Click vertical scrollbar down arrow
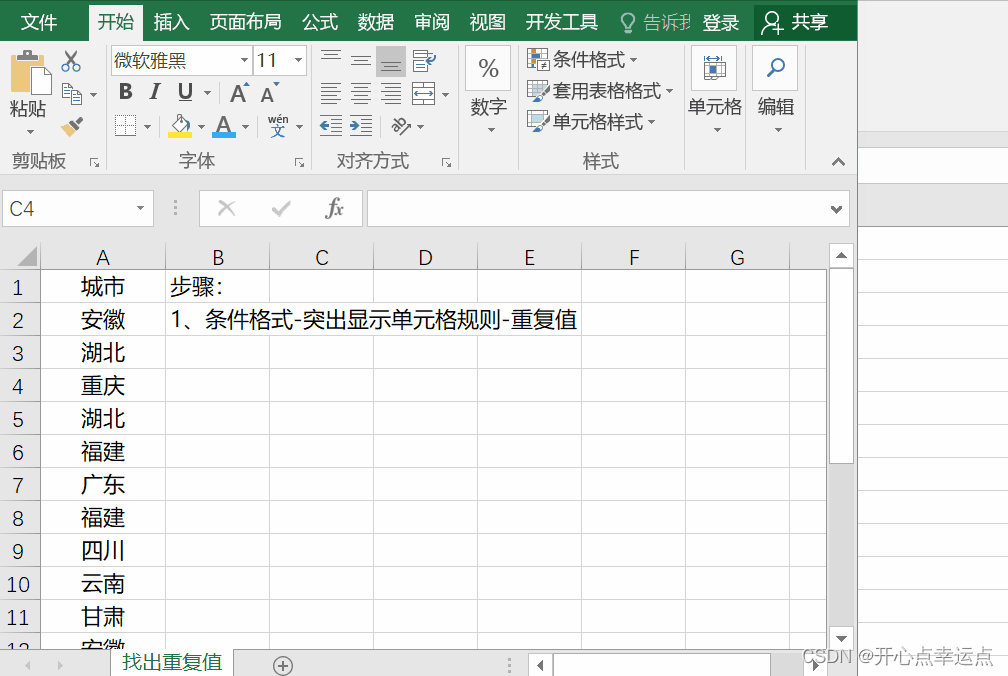Image resolution: width=1008 pixels, height=676 pixels. [842, 638]
